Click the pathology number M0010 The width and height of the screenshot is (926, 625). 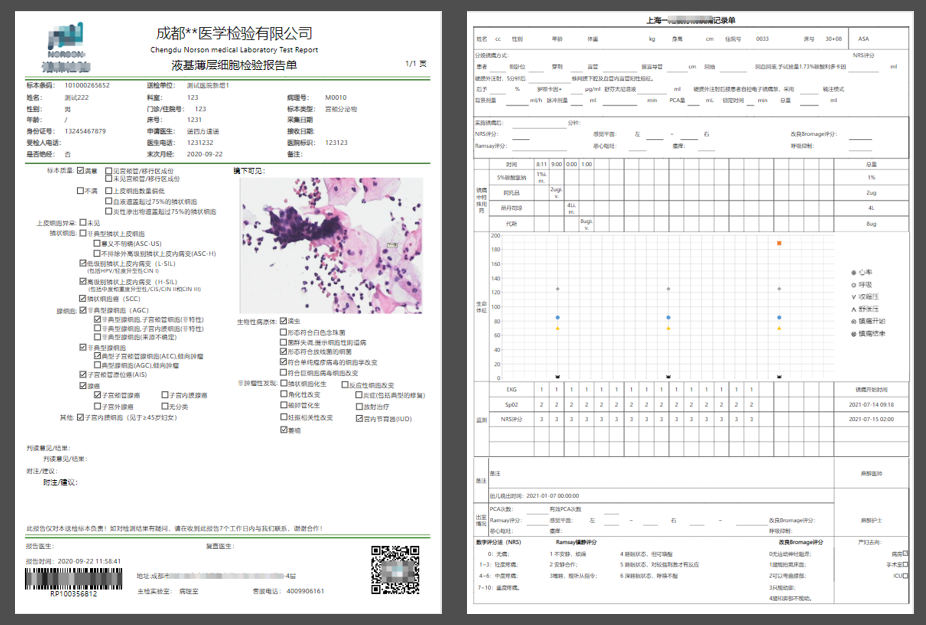[x=336, y=97]
